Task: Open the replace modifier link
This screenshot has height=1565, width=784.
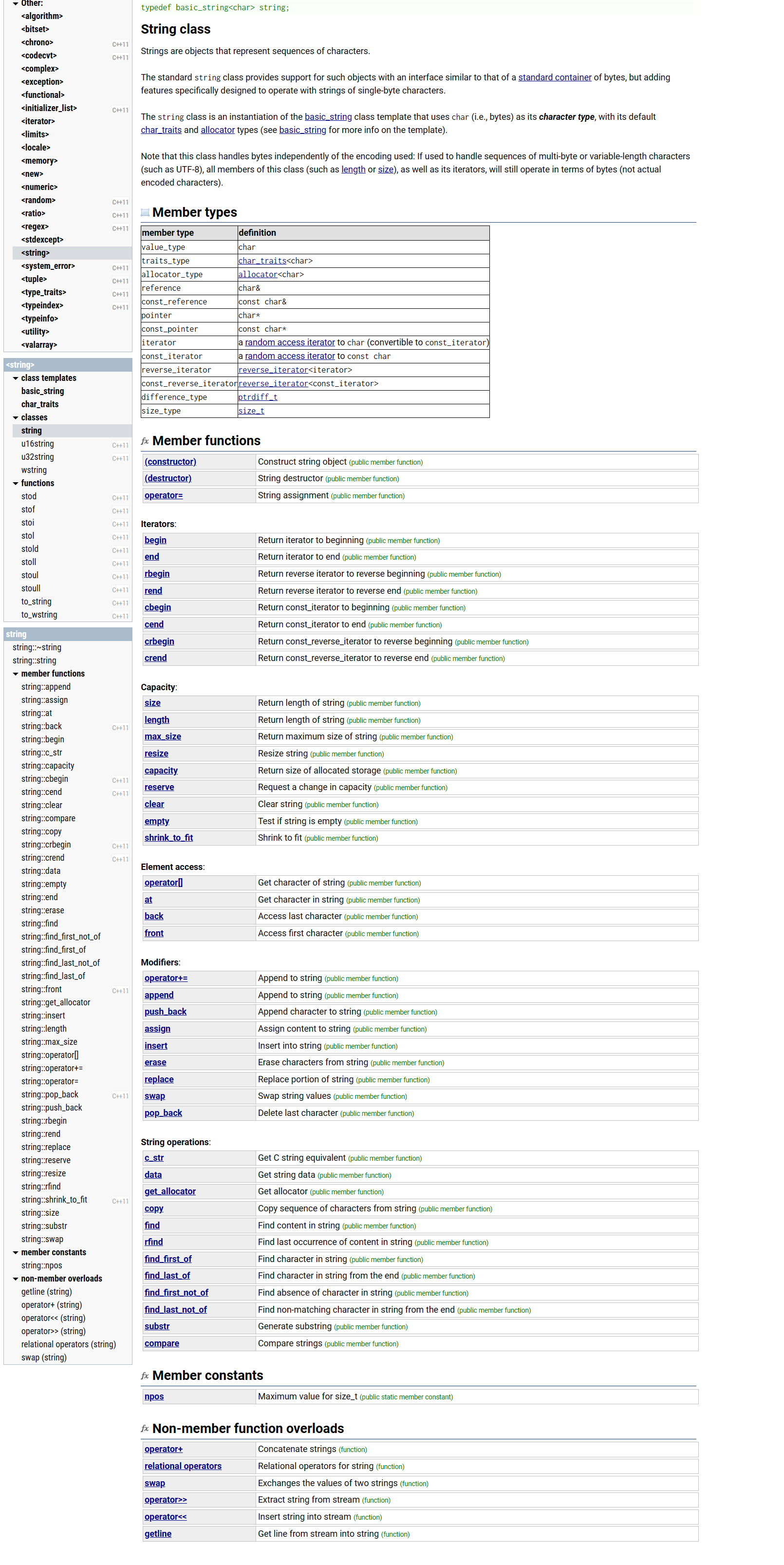Action: tap(159, 1079)
